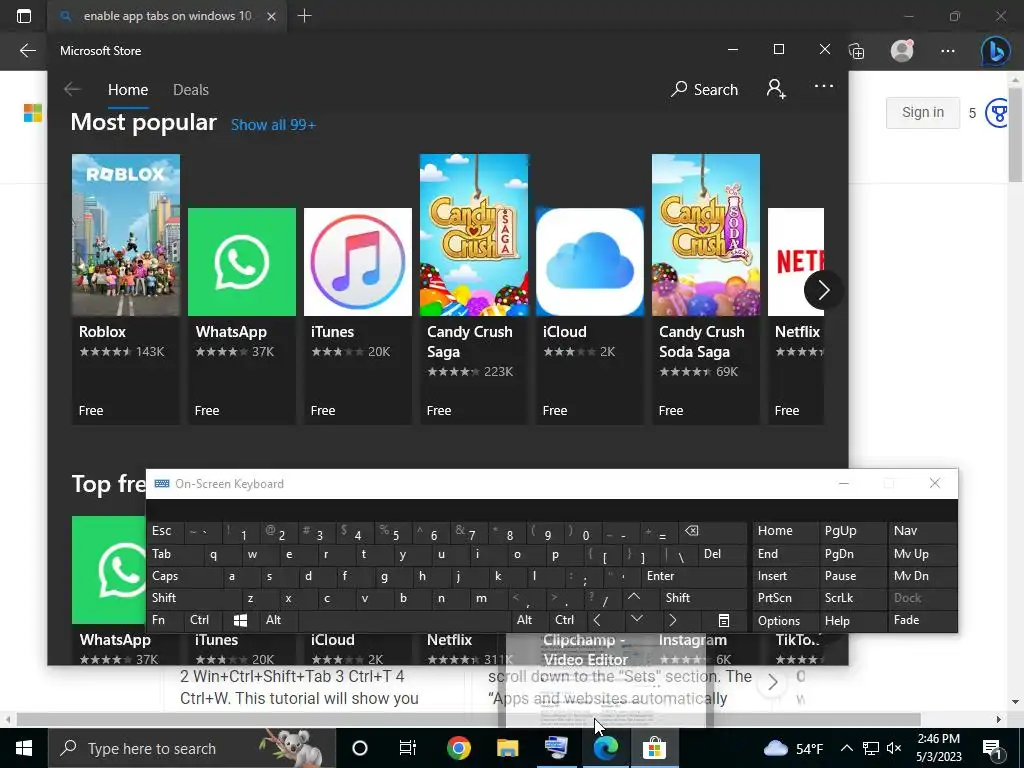Screen dimensions: 1024x768
Task: Click Sign in button on webpage
Action: (923, 112)
